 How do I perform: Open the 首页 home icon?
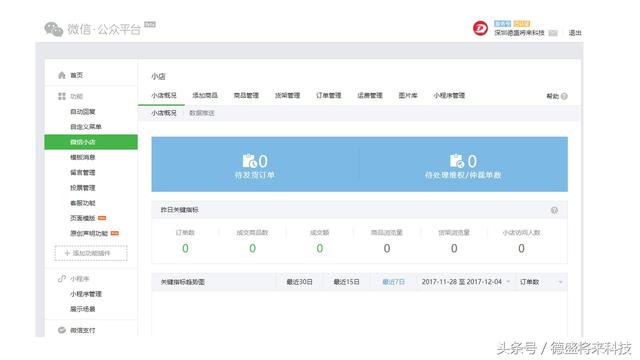(62, 75)
